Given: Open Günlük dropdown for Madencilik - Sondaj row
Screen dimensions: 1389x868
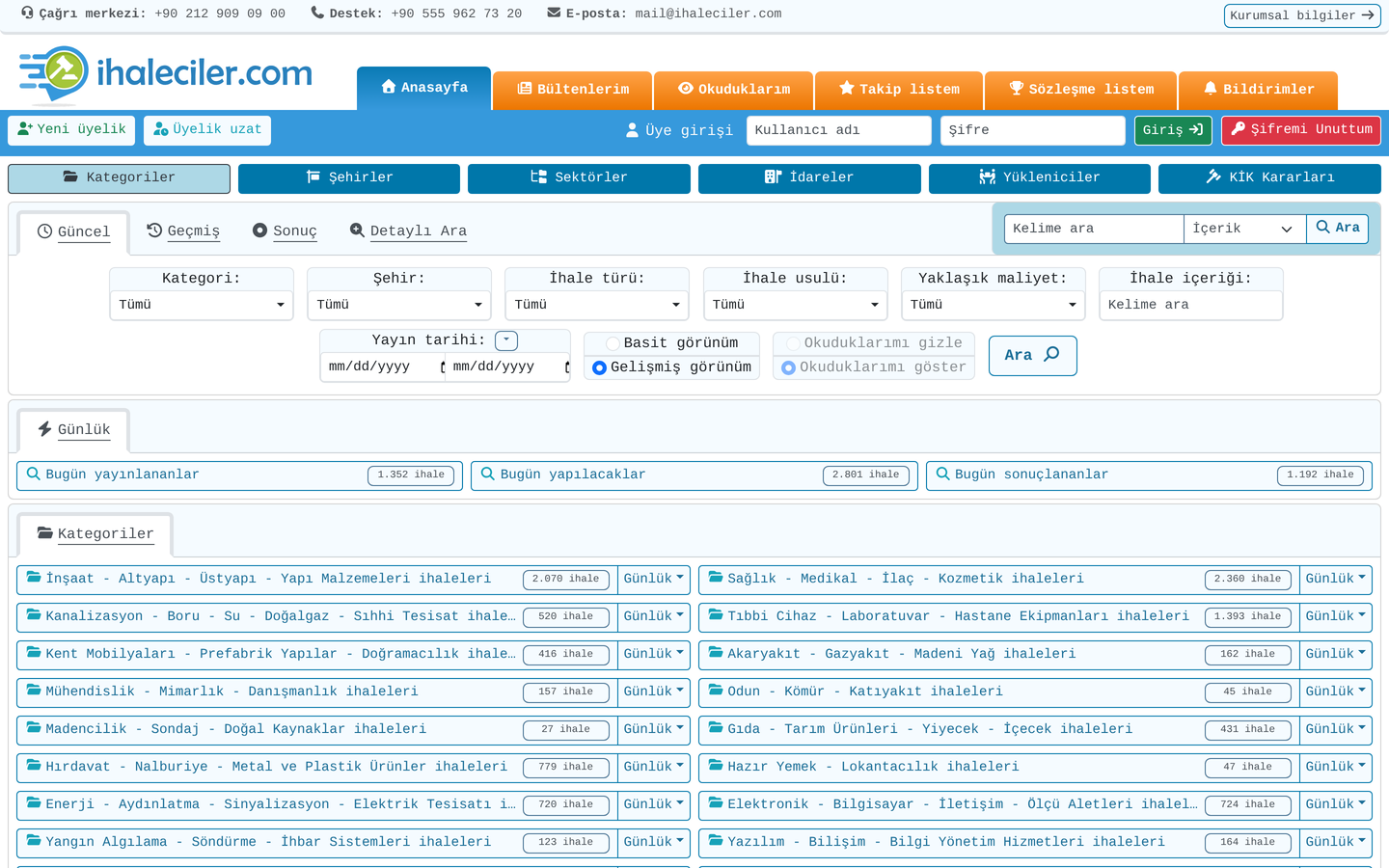Looking at the screenshot, I should click(654, 729).
